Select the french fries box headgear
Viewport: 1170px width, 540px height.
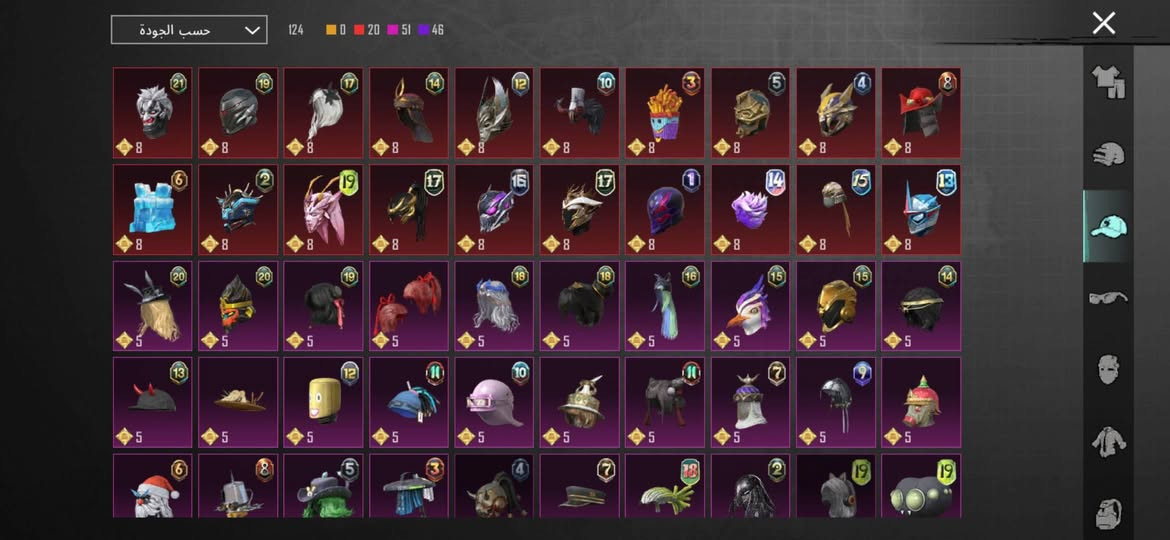tap(664, 113)
